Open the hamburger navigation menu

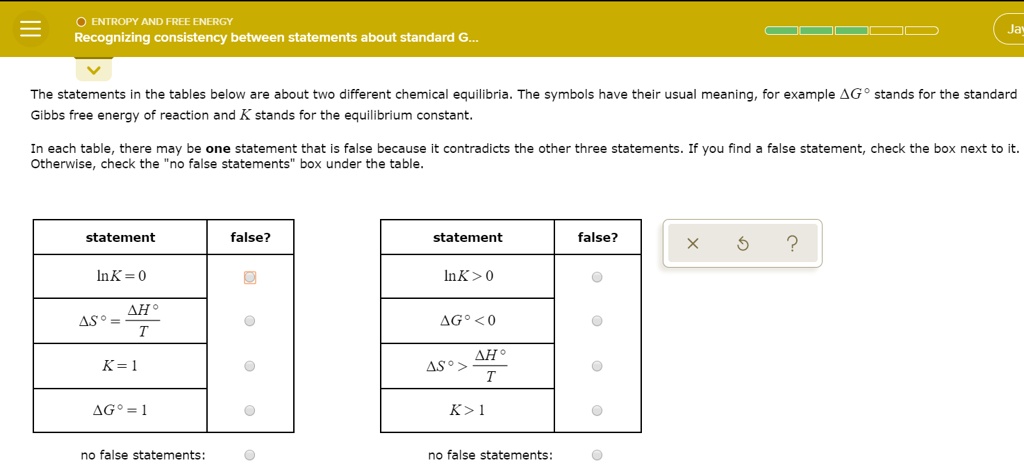31,29
